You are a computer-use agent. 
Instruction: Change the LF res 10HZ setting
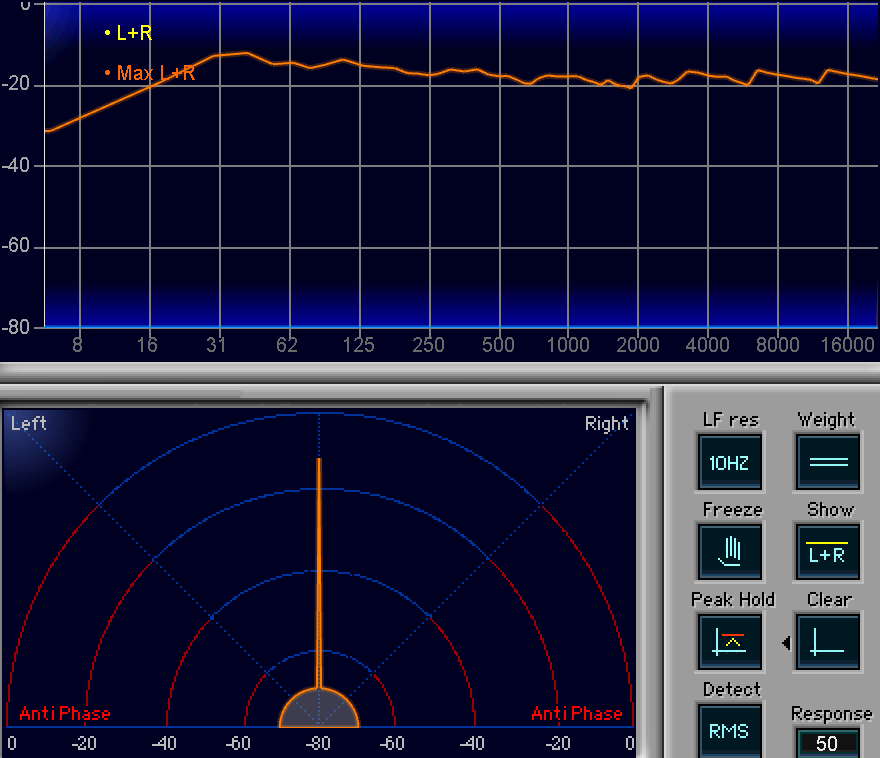tap(730, 462)
